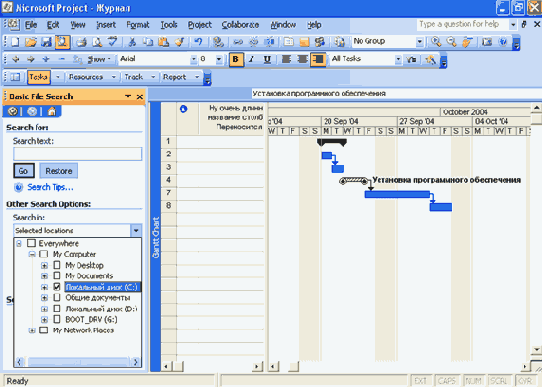542x387 pixels.
Task: Click the Restore button
Action: pos(59,171)
